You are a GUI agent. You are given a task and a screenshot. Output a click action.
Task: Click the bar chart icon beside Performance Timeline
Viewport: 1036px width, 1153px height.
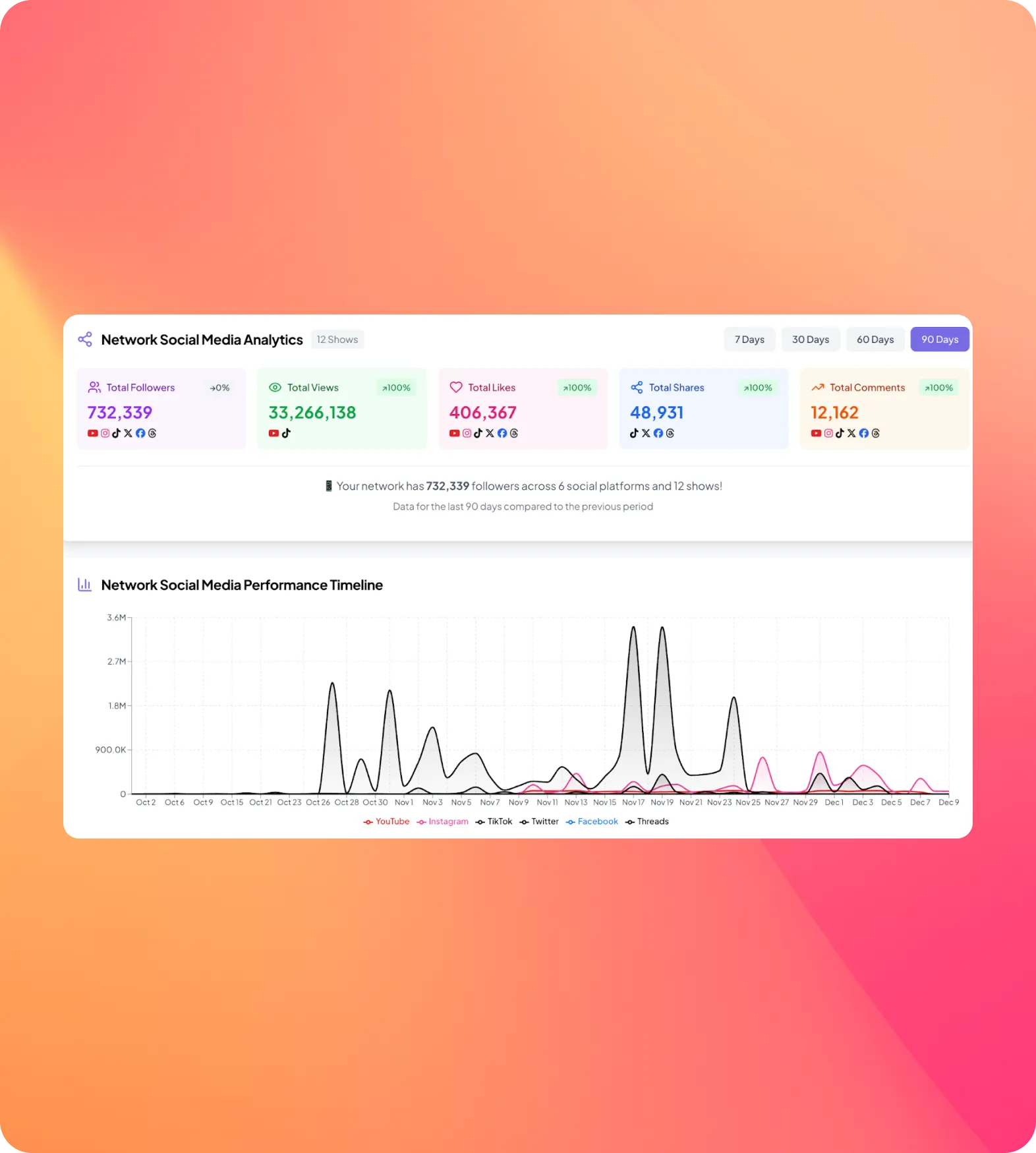pyautogui.click(x=85, y=585)
